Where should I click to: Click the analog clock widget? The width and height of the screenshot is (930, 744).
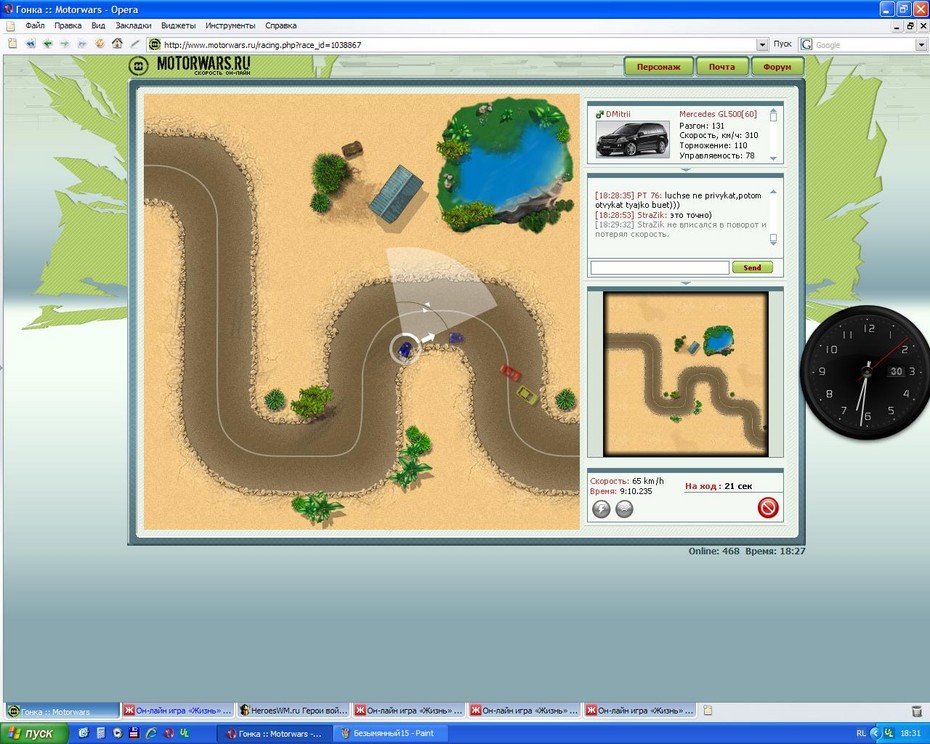click(867, 373)
